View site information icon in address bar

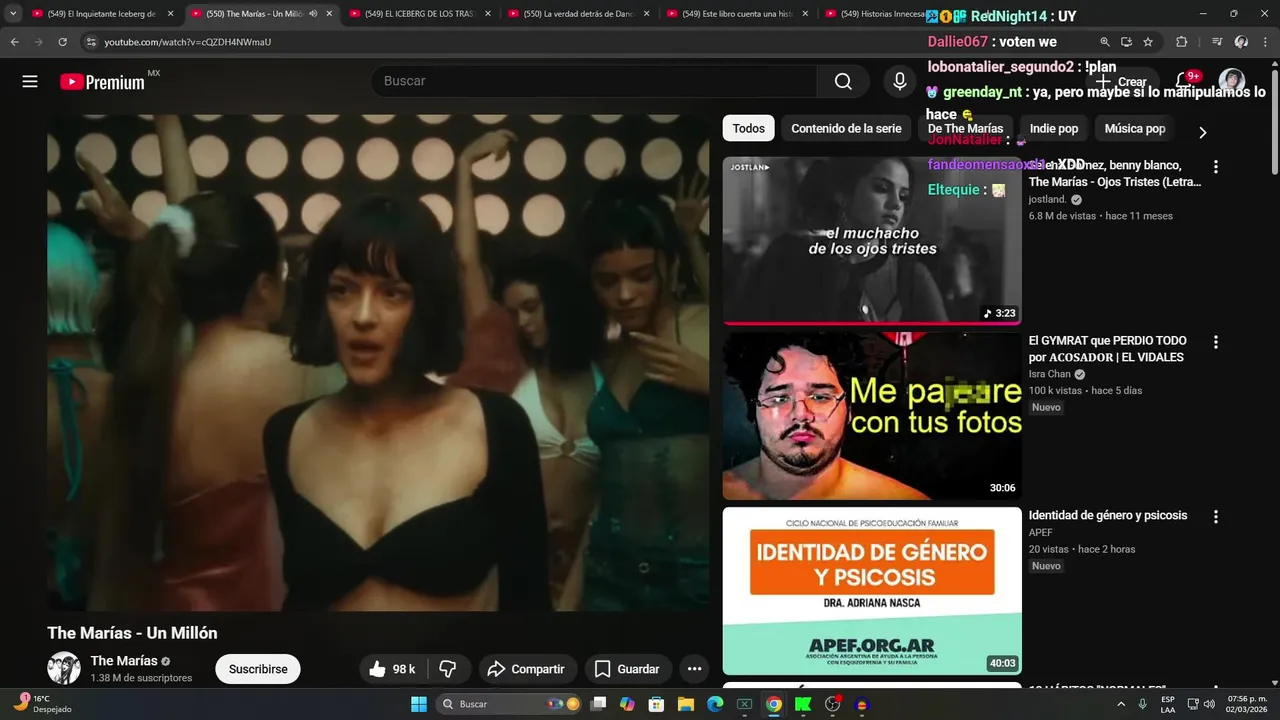coord(90,42)
